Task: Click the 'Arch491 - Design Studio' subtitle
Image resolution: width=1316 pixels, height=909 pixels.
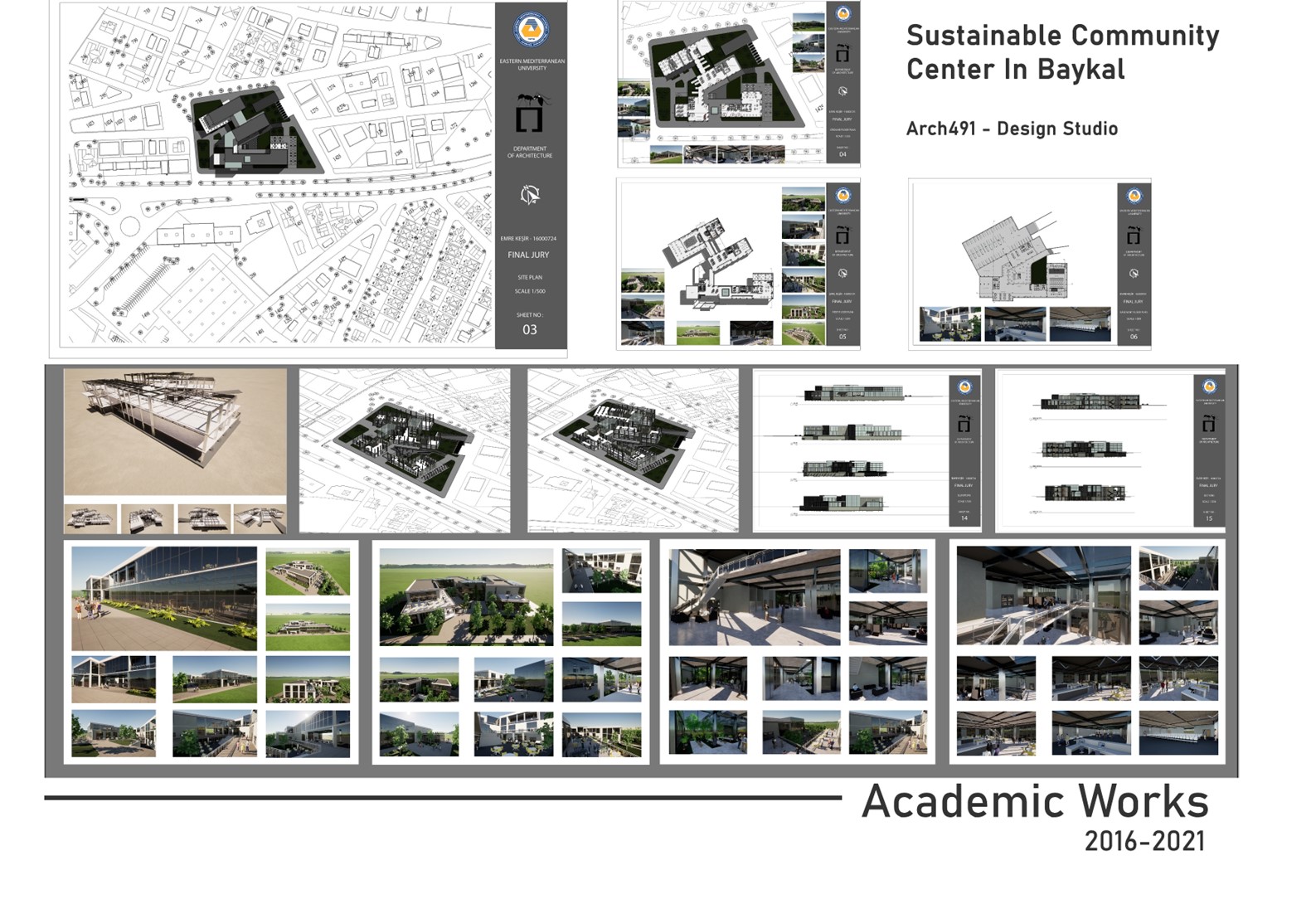Action: point(1012,129)
